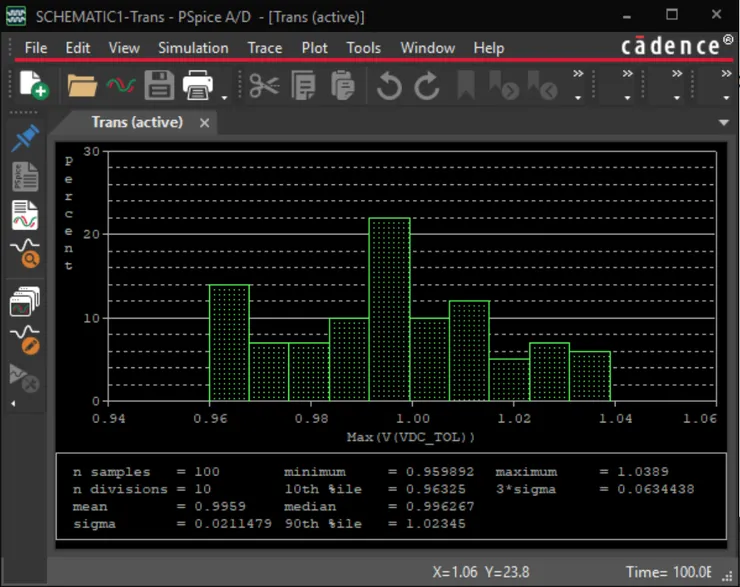Image resolution: width=740 pixels, height=587 pixels.
Task: Print the plot with the printer icon
Action: (198, 86)
